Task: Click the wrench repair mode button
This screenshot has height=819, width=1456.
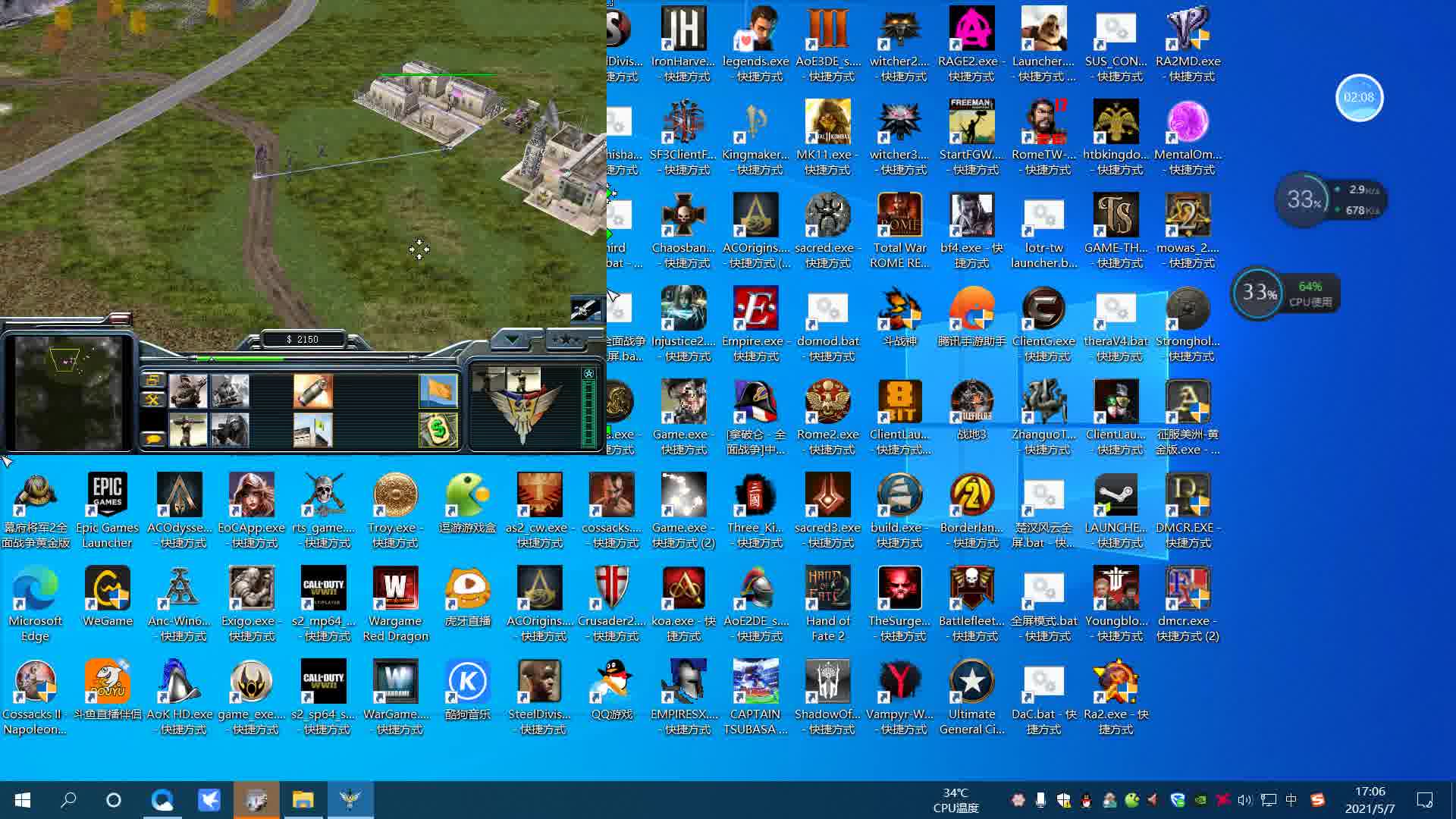Action: click(152, 400)
